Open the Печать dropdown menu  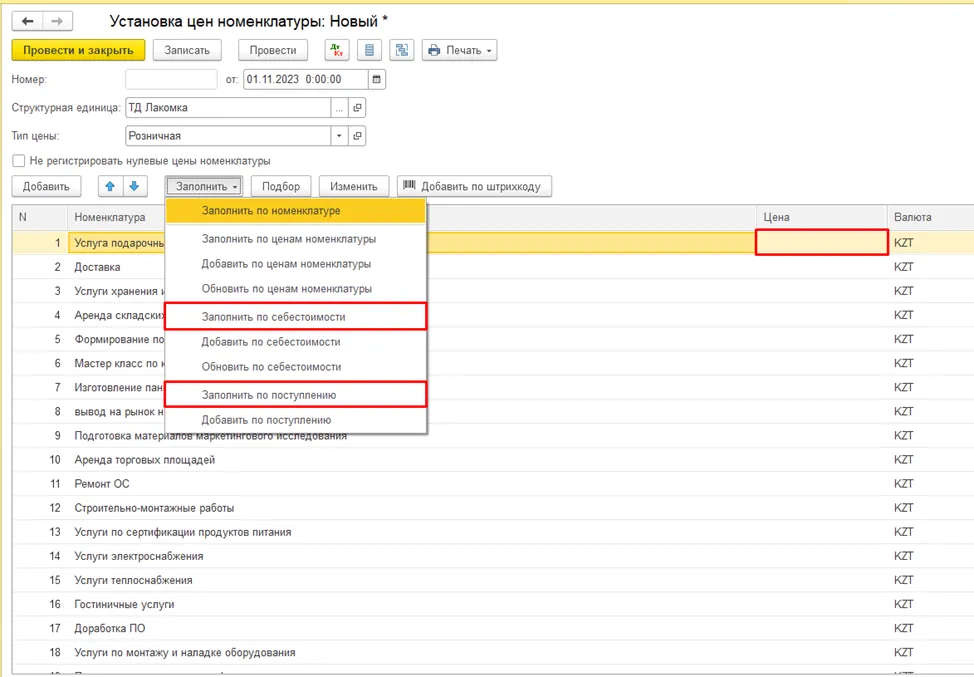click(460, 50)
